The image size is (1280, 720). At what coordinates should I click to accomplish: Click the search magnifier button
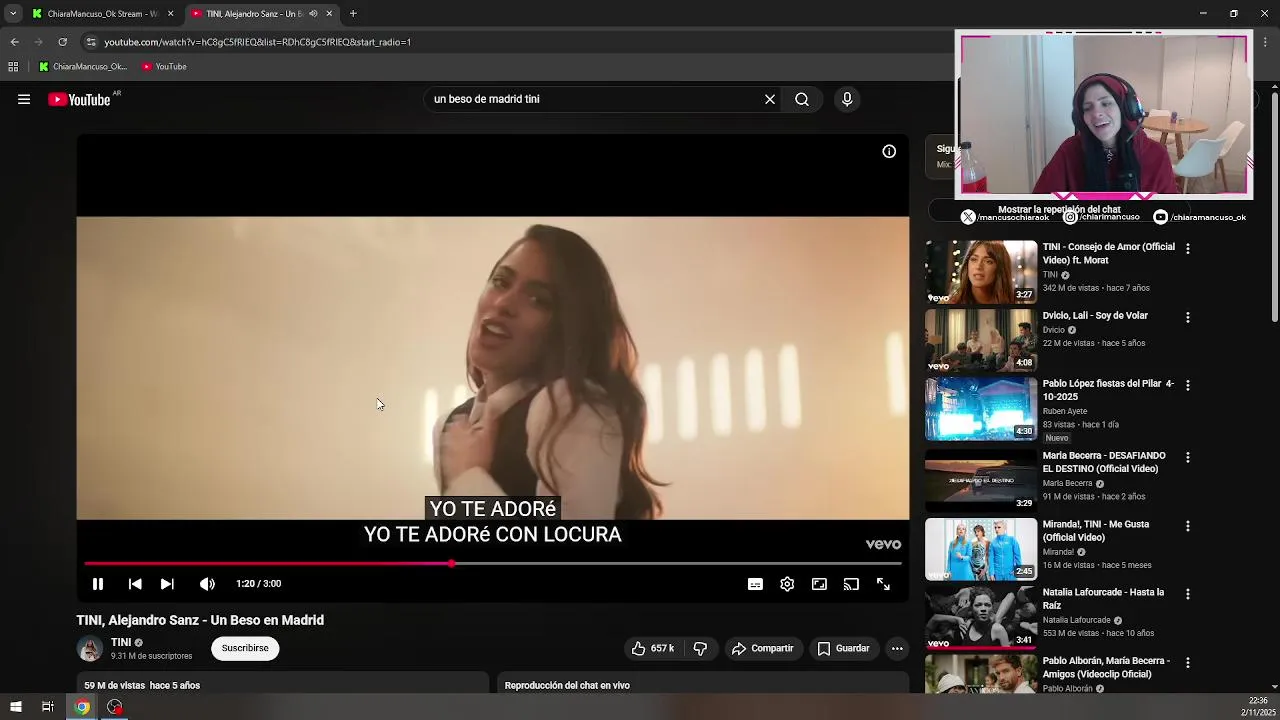(802, 99)
